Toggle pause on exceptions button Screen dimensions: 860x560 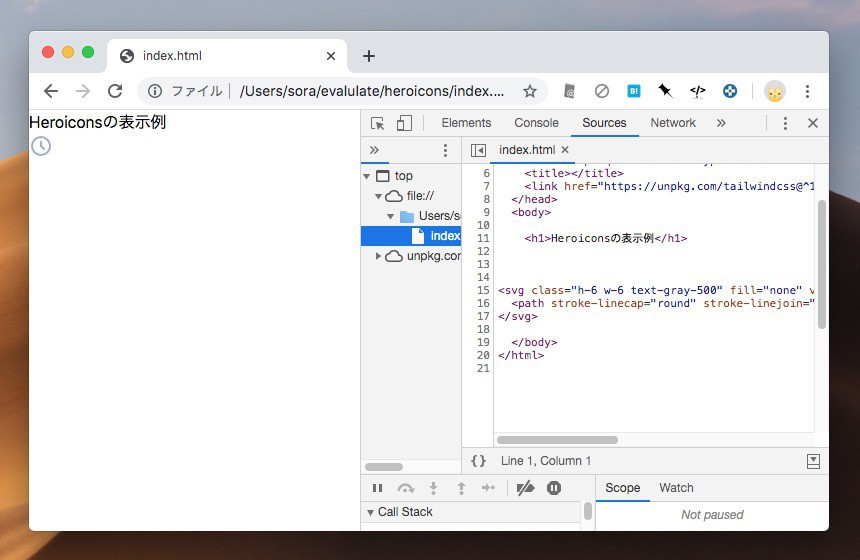tap(554, 488)
